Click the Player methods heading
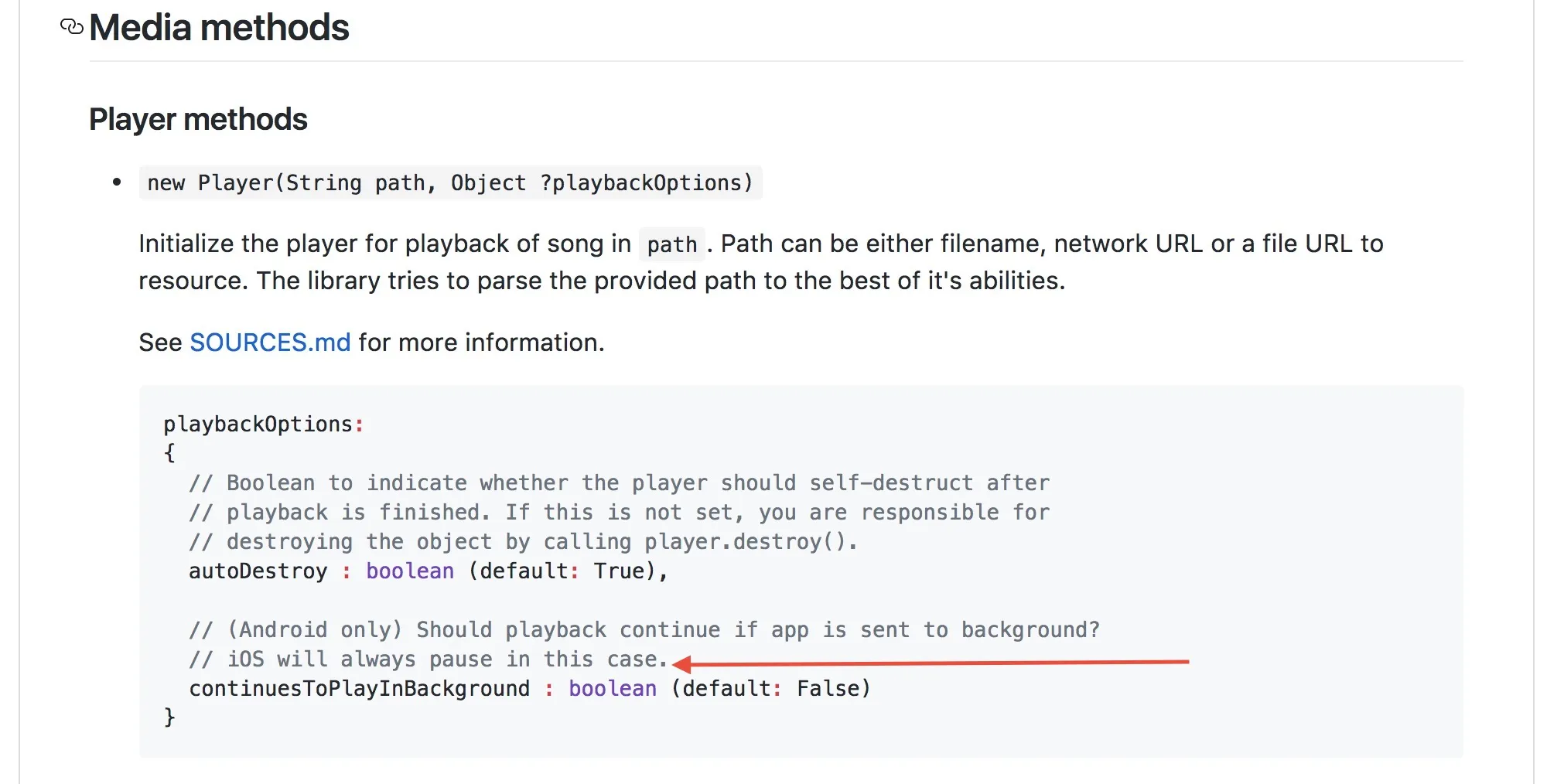 198,120
